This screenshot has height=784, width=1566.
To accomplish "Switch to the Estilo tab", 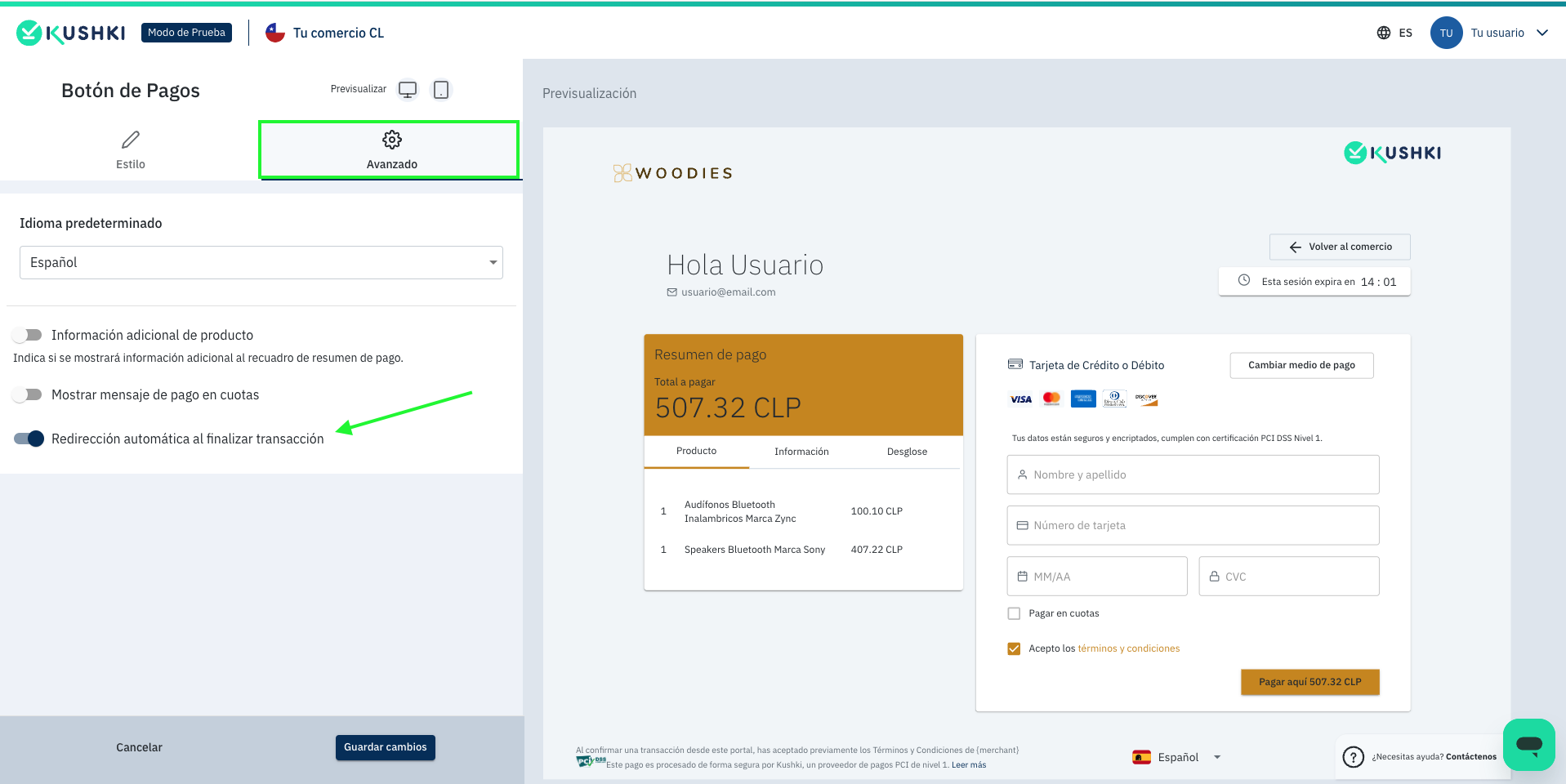I will tap(131, 150).
